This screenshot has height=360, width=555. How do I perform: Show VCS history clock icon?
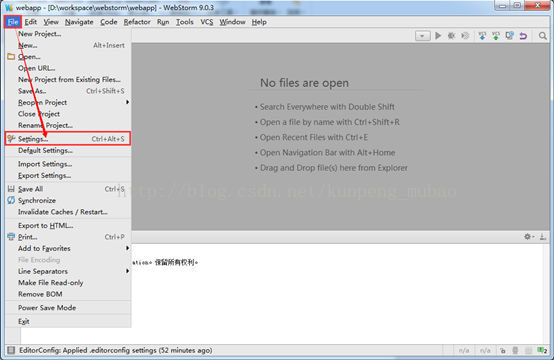(x=510, y=36)
